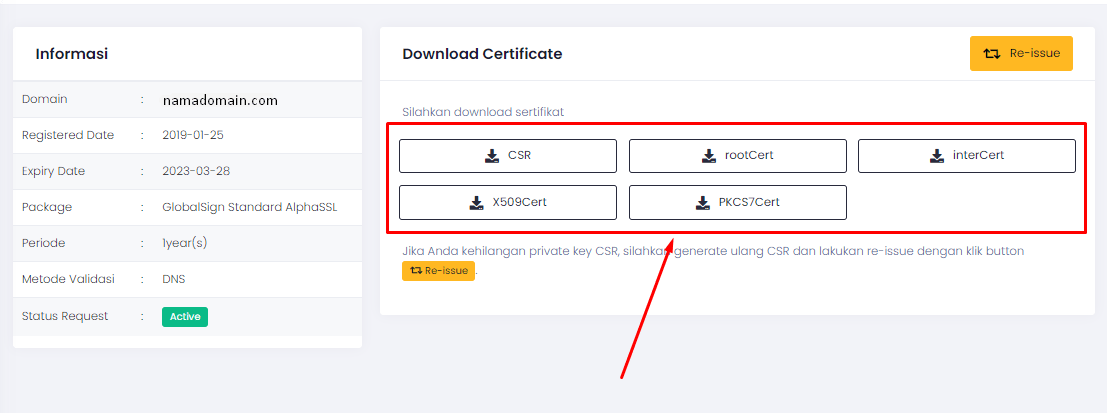This screenshot has width=1107, height=413.
Task: Download the rootCert certificate
Action: coord(737,156)
